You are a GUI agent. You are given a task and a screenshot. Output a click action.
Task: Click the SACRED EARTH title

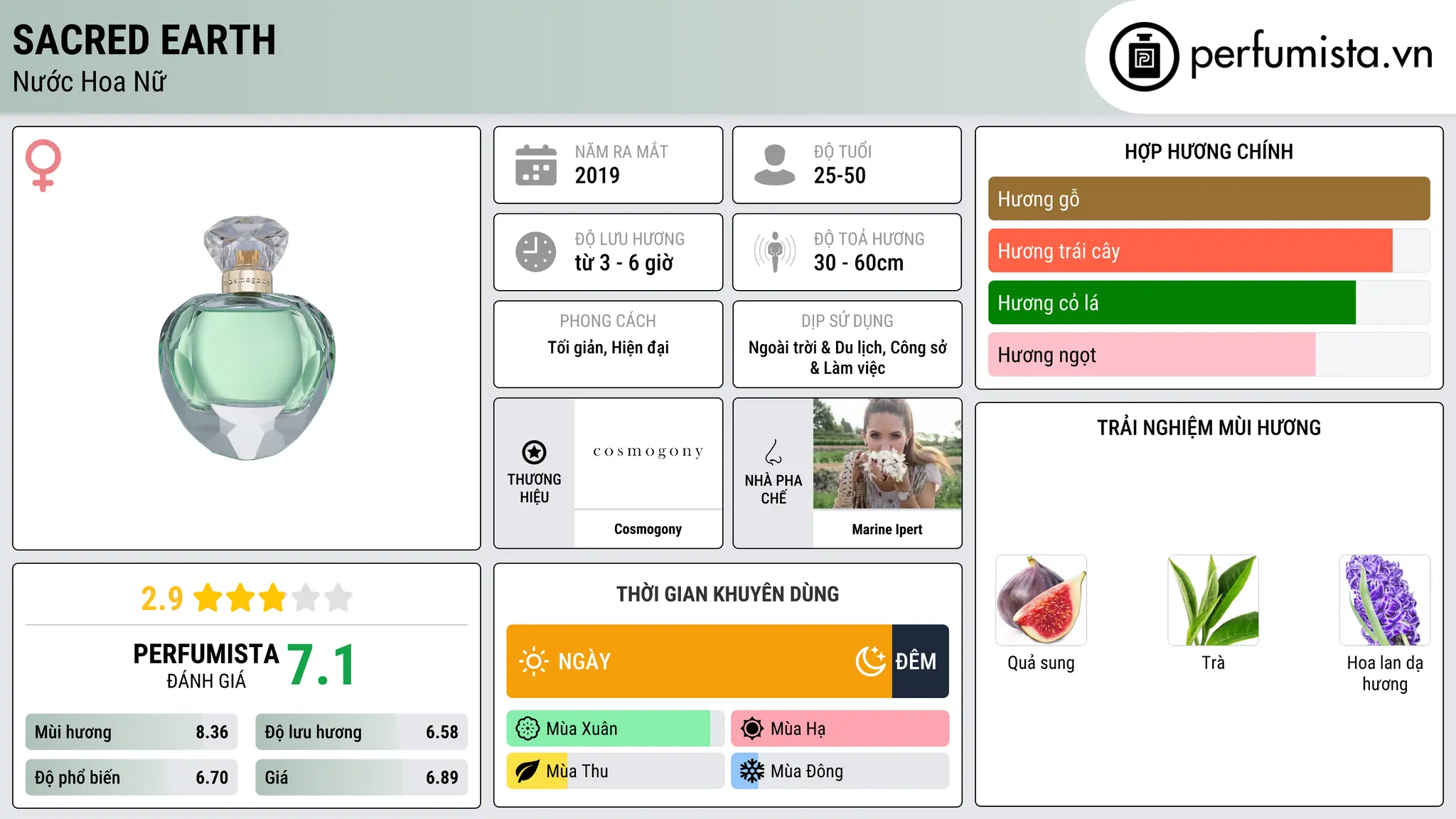(144, 40)
